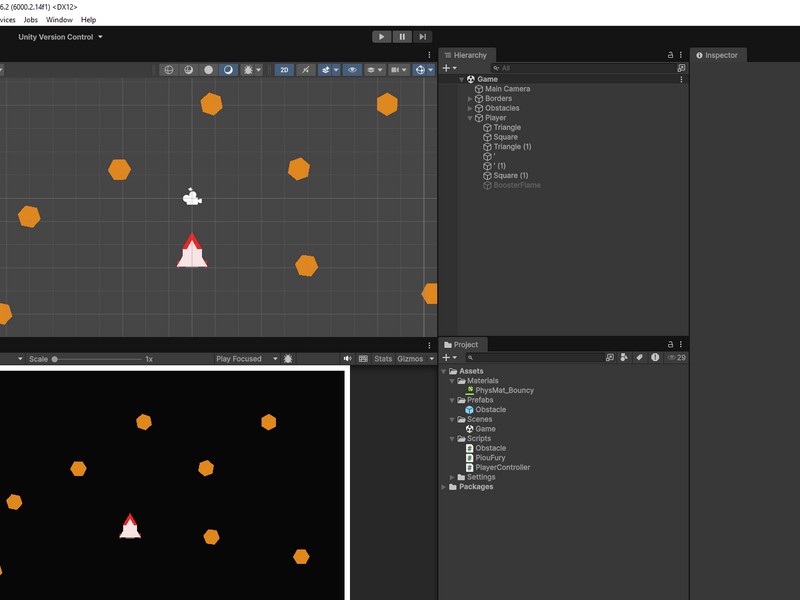The height and width of the screenshot is (600, 800).
Task: Toggle 2D view mode in Scene
Action: click(285, 70)
